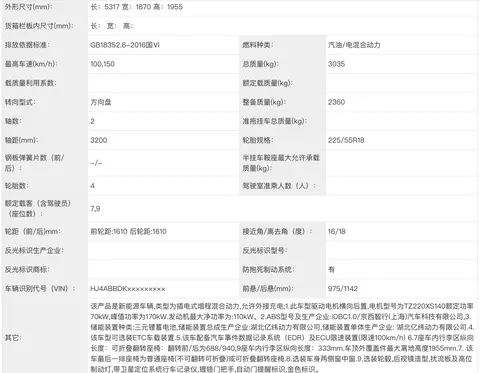
Task: Click the 排放依据标准 label
Action: tap(27, 45)
